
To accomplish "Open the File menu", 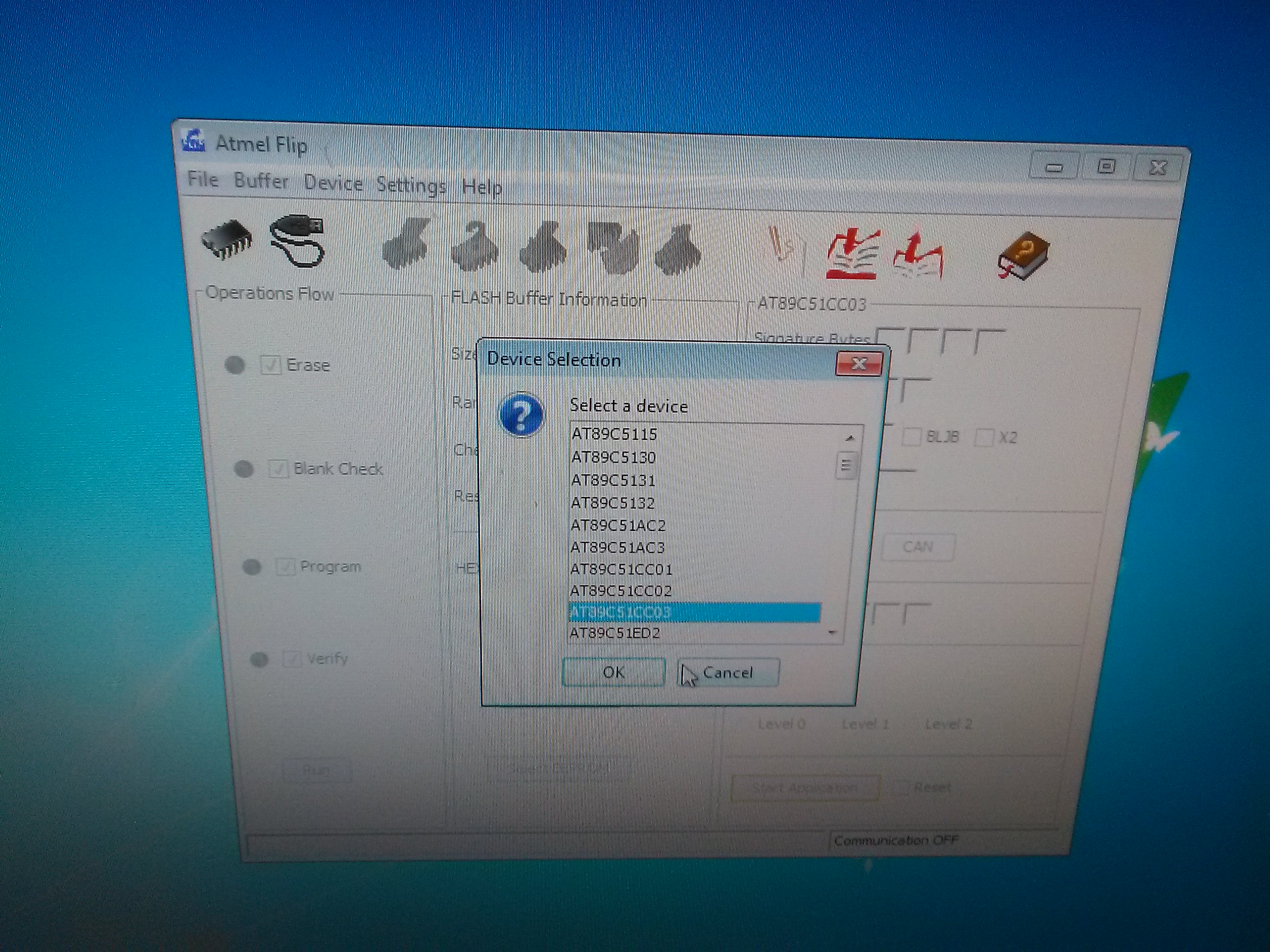I will point(203,180).
